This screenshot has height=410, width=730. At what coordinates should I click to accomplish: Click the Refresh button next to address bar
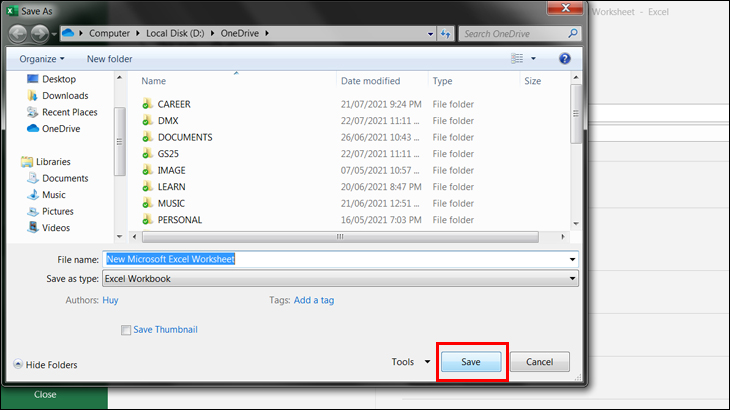446,34
